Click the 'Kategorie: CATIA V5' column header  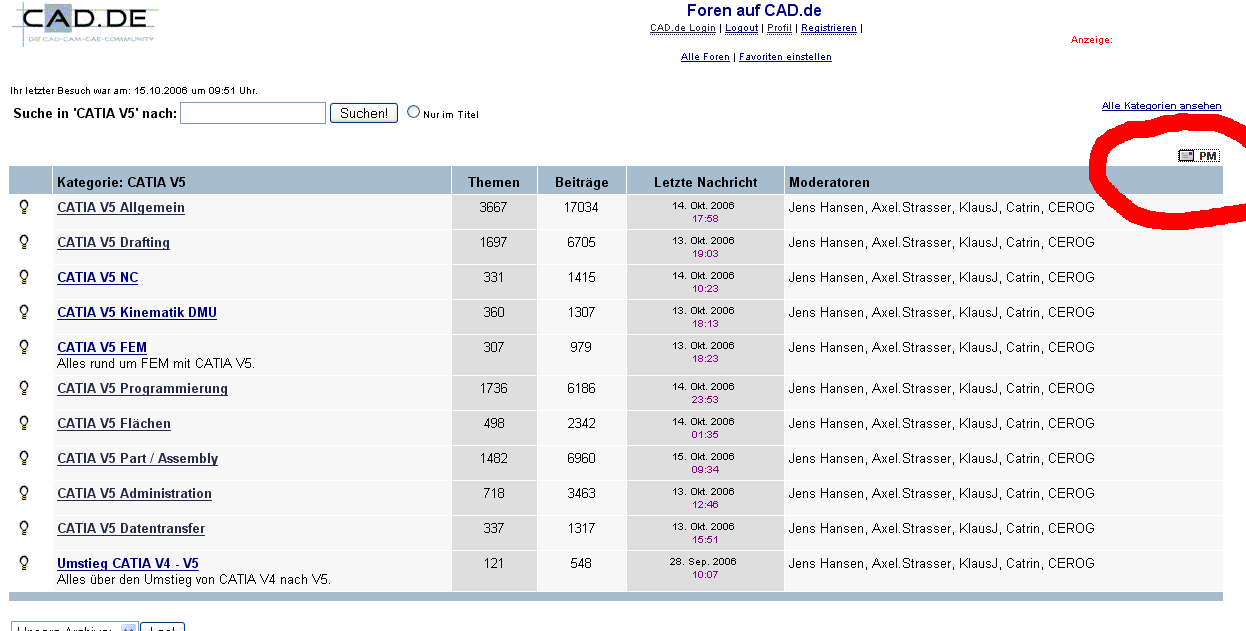pos(121,182)
